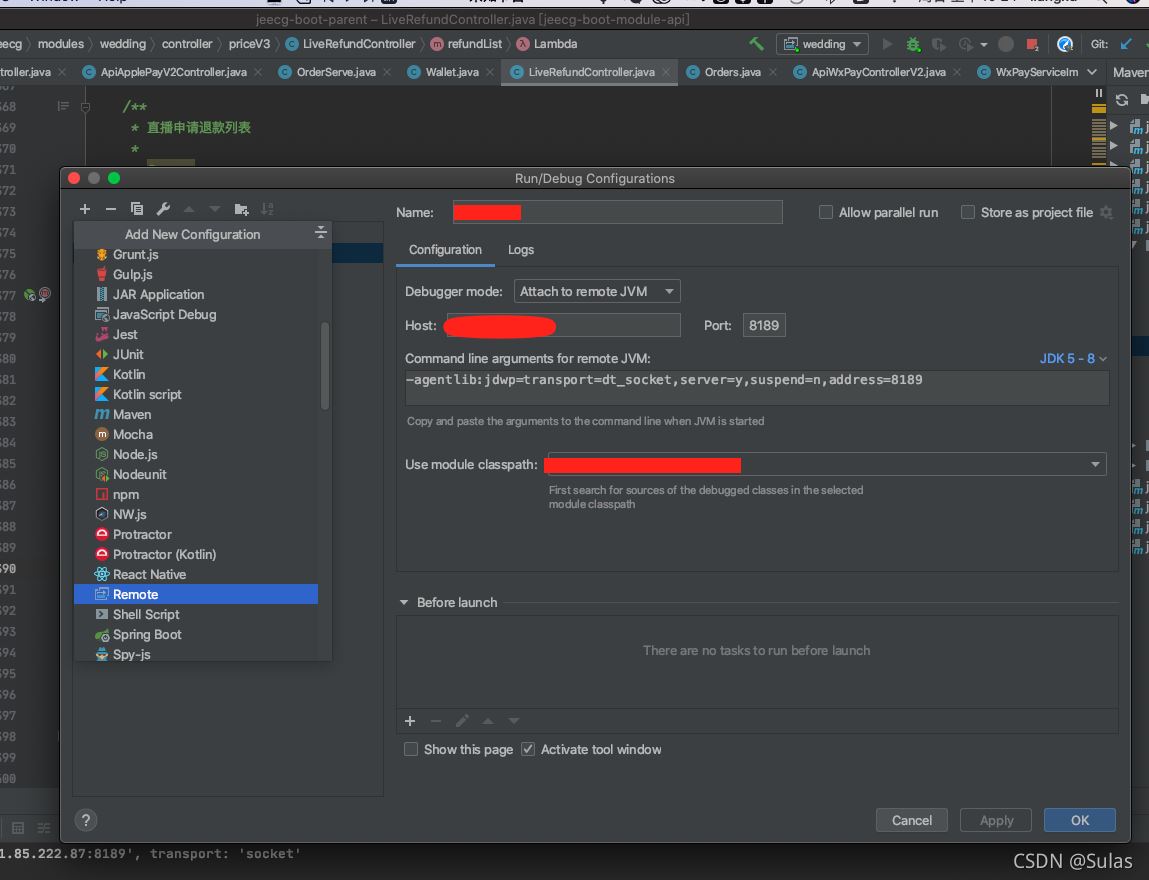Screen dimensions: 1149x880
Task: Click the Cancel button
Action: (912, 820)
